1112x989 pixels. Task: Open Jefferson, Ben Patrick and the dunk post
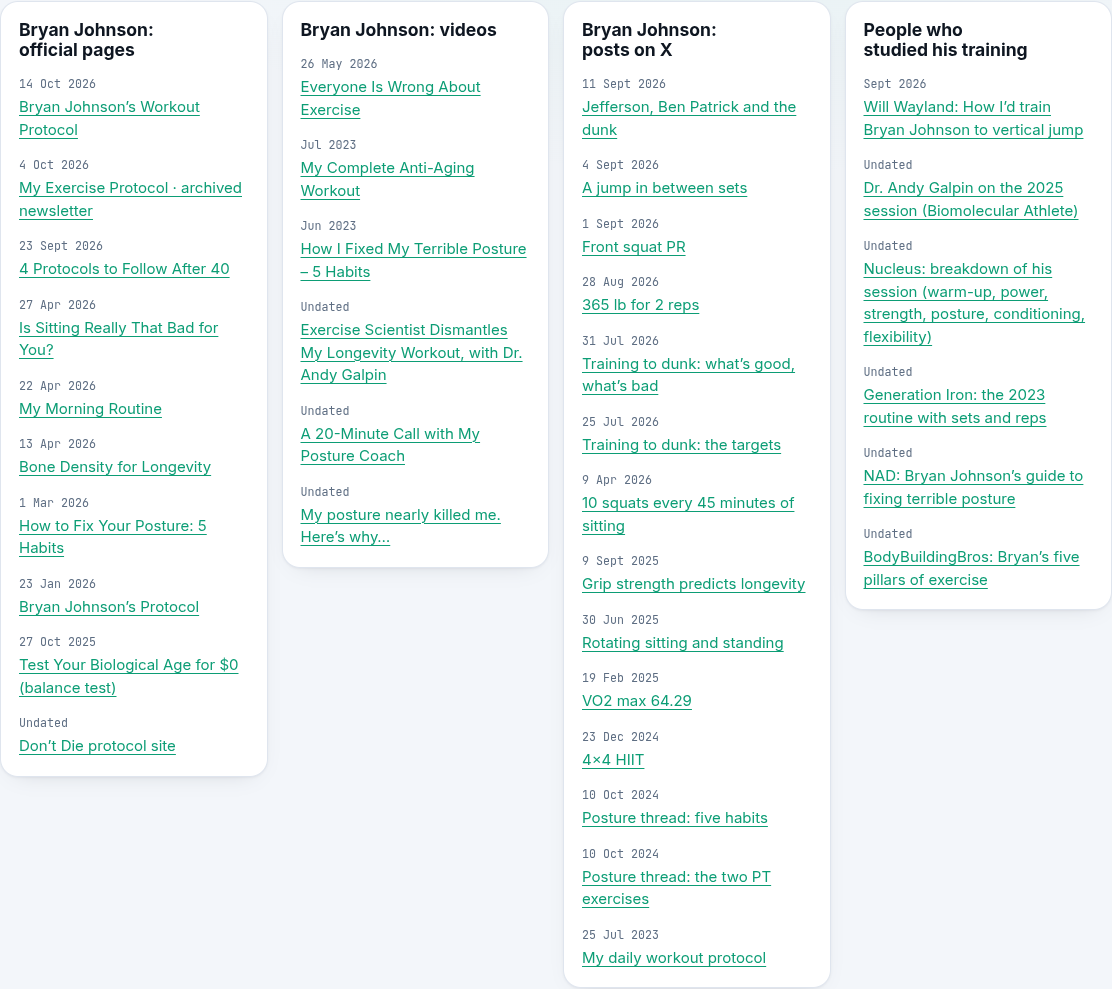click(689, 118)
